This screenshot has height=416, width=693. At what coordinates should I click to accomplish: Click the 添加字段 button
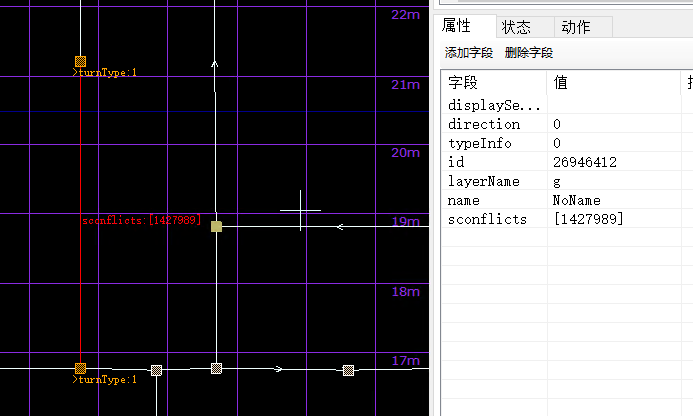pyautogui.click(x=469, y=53)
